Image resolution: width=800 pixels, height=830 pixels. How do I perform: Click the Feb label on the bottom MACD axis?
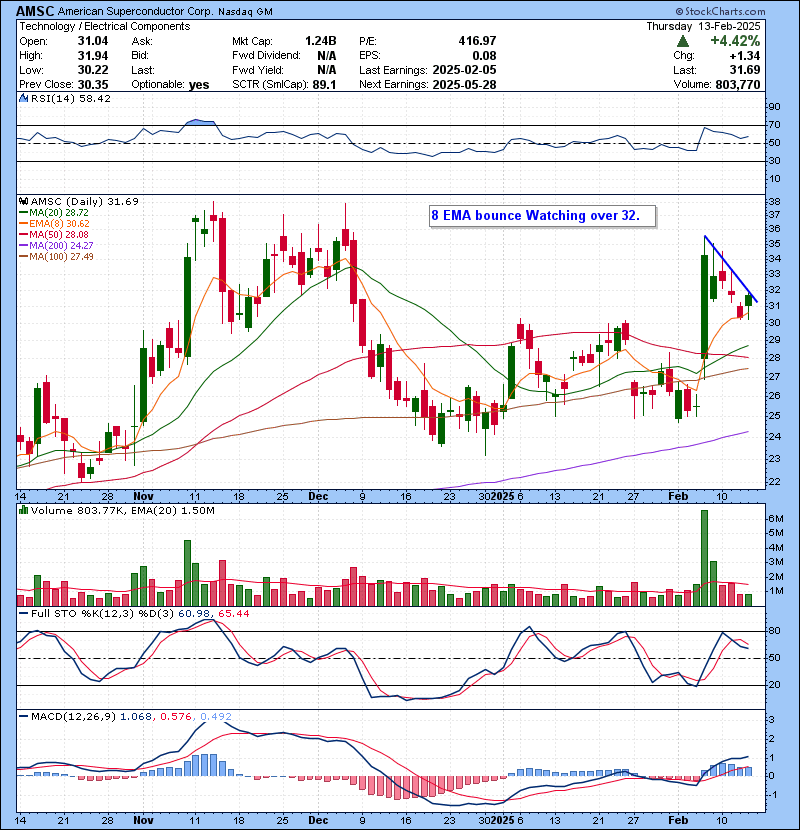(x=678, y=820)
